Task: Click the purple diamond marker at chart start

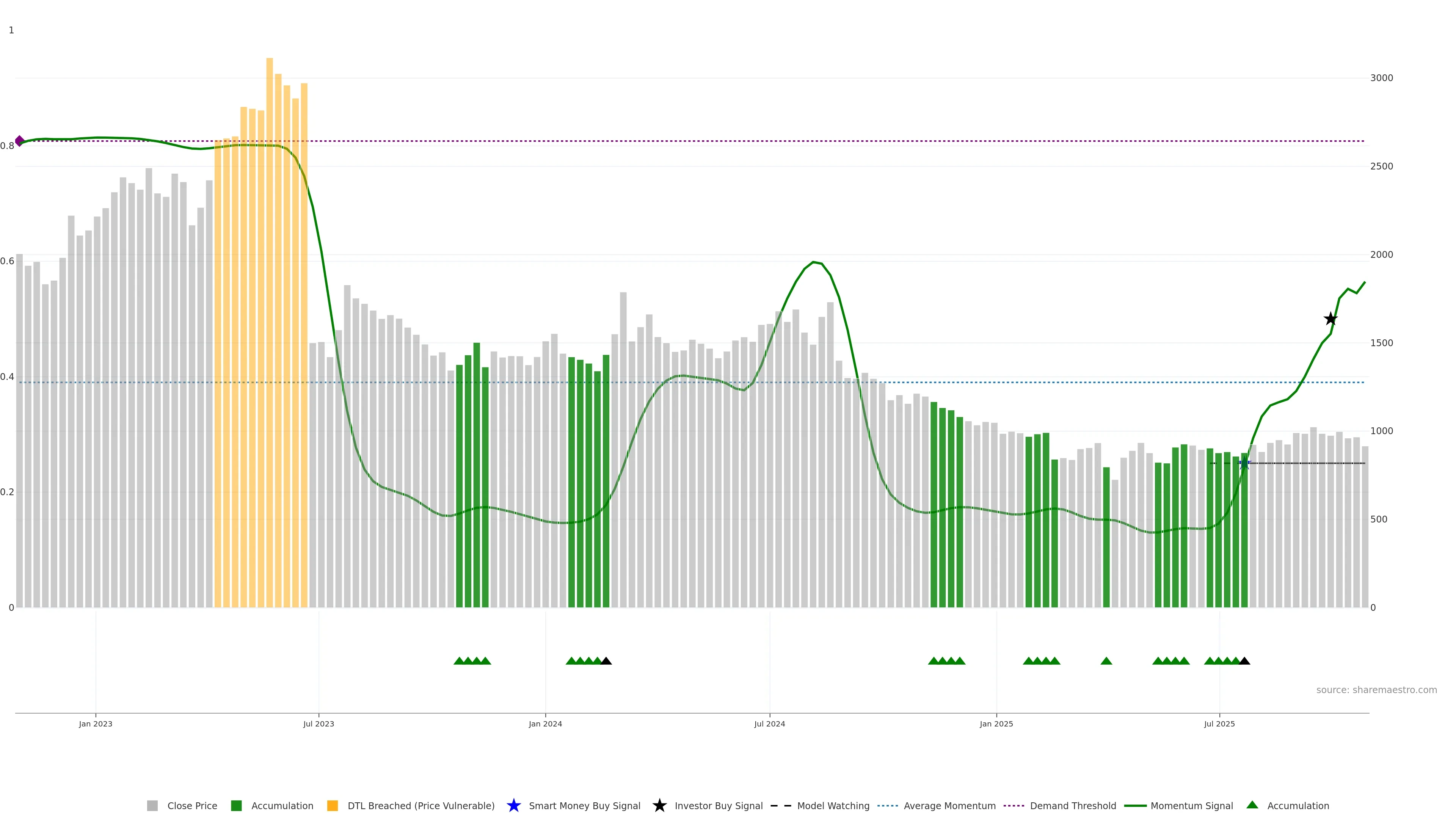Action: pos(20,141)
